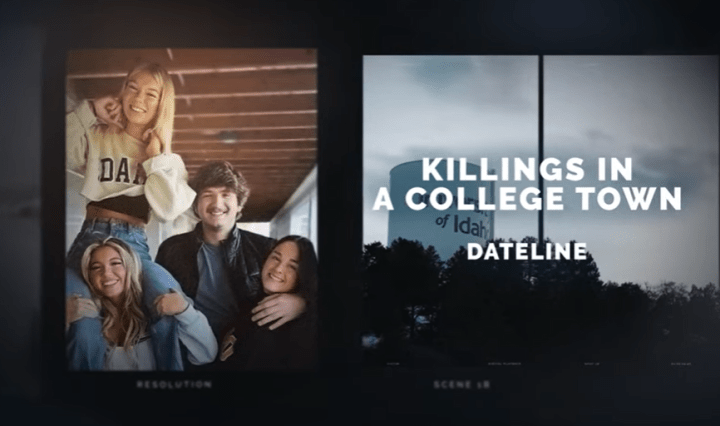Image resolution: width=720 pixels, height=426 pixels.
Task: Click the RESOLUTION caption below the photo
Action: point(174,384)
